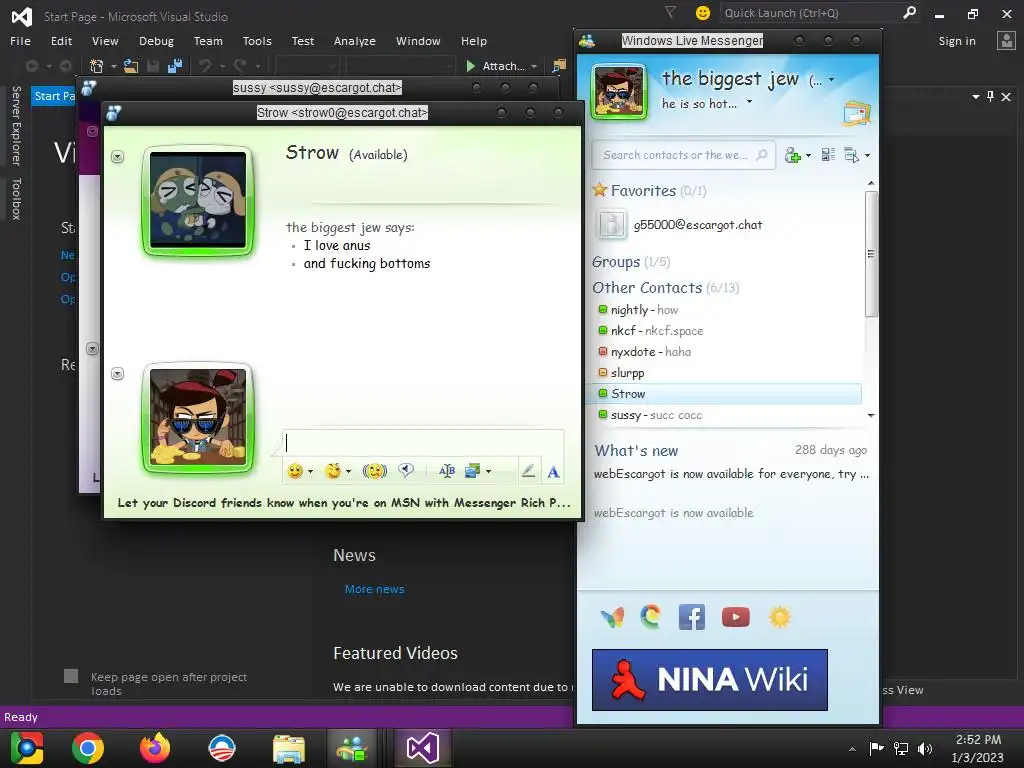This screenshot has width=1024, height=768.
Task: Click New Project icon in Visual Studio toolbar
Action: coord(97,66)
